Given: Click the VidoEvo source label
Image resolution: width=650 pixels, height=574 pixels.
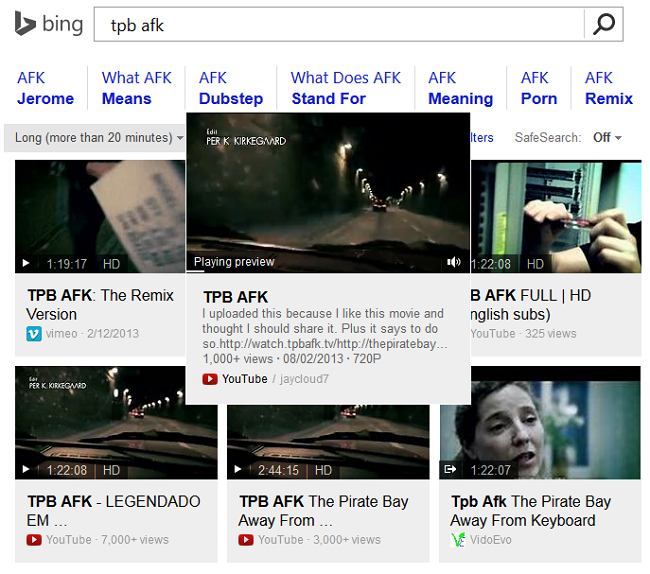Looking at the screenshot, I should (x=490, y=540).
